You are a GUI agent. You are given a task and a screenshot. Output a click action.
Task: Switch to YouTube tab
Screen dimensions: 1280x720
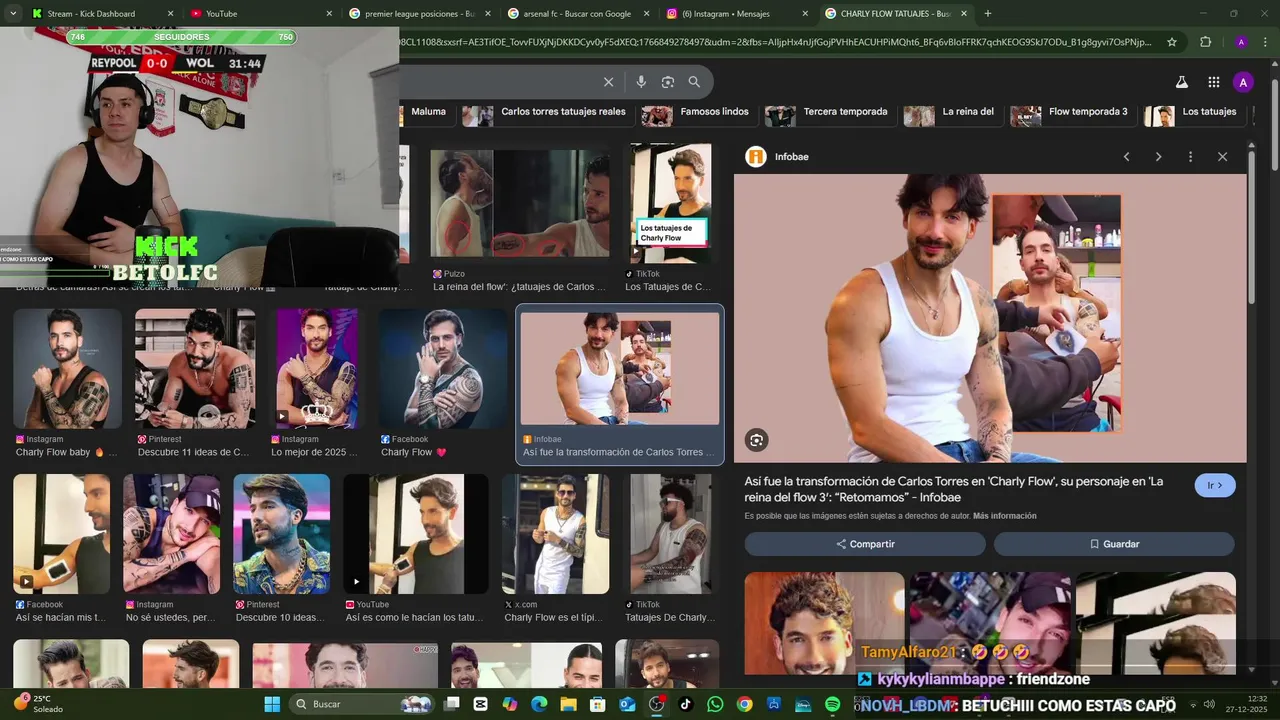pos(262,13)
